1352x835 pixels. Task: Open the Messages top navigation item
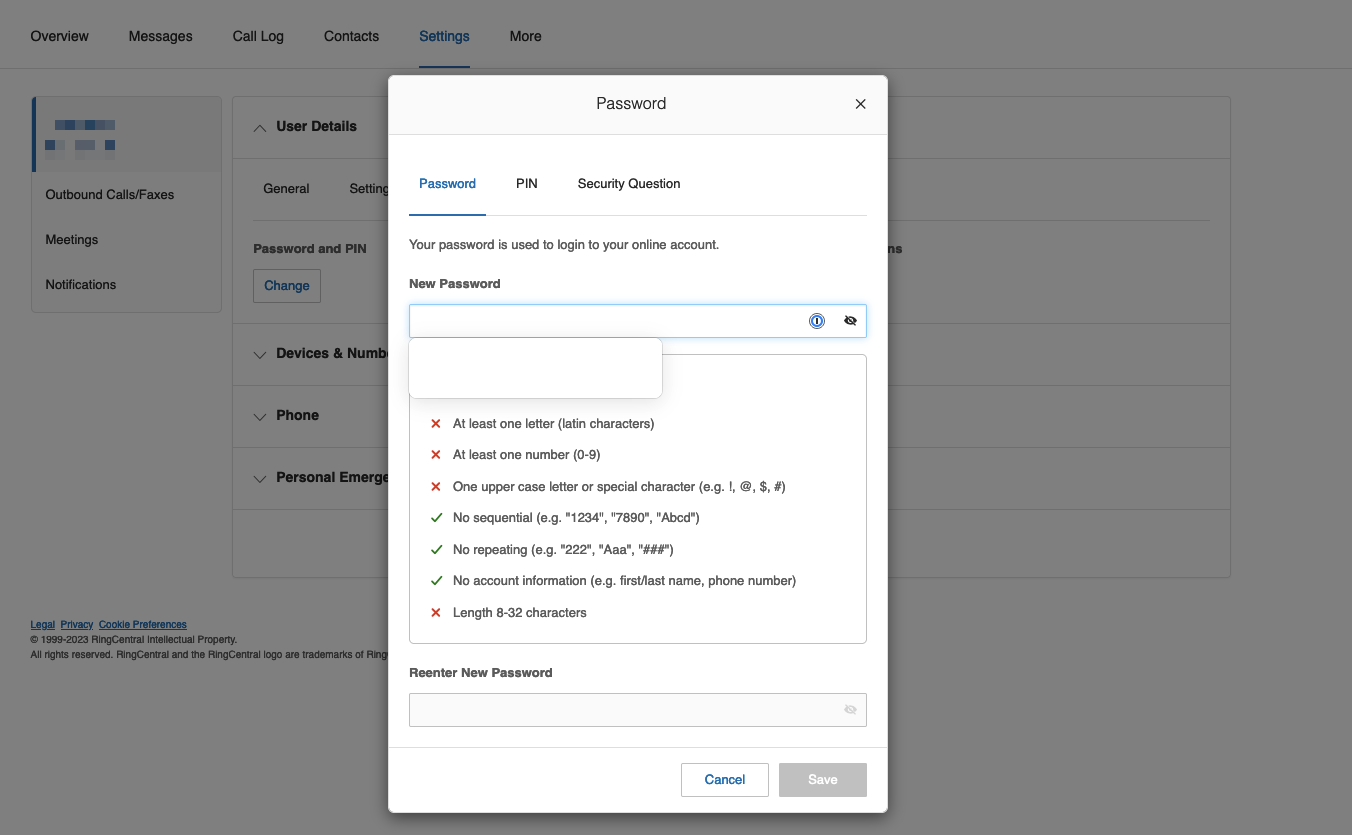160,36
